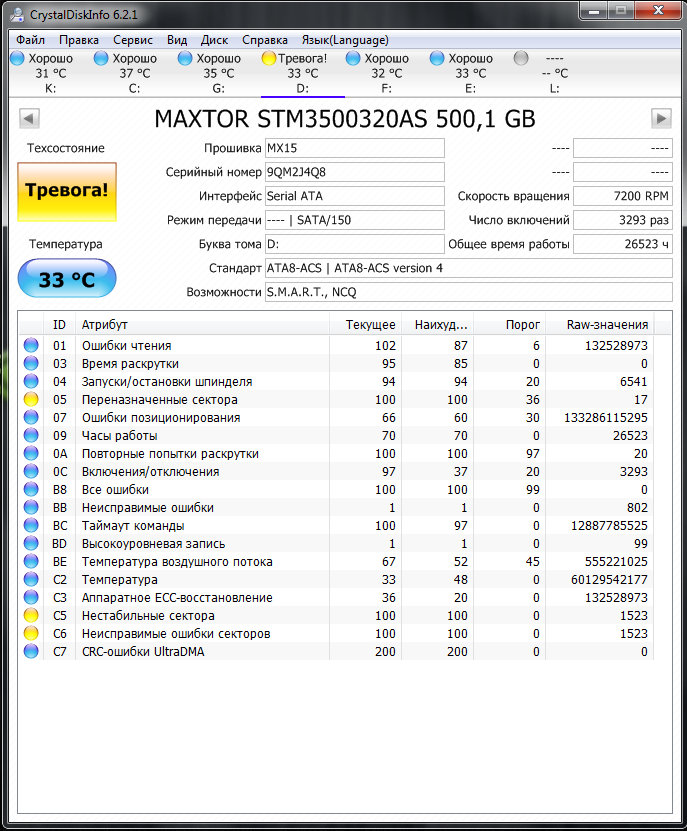Click the 33 °C temperature button
Viewport: 687px width, 831px height.
click(x=67, y=279)
